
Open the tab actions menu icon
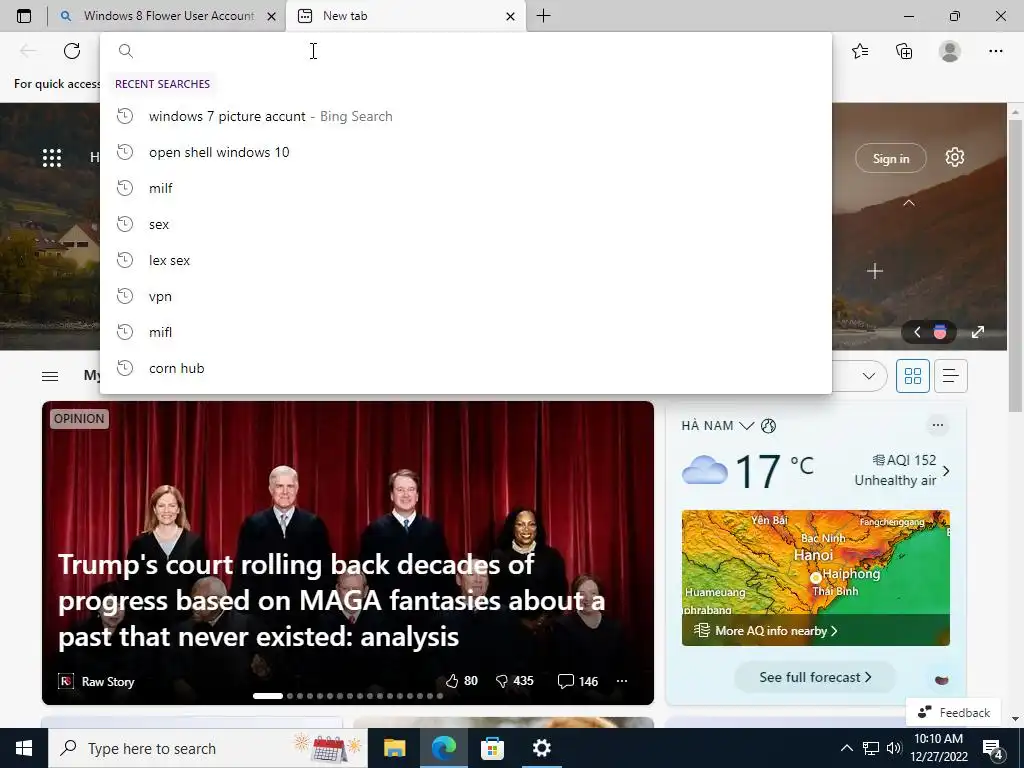click(x=24, y=16)
